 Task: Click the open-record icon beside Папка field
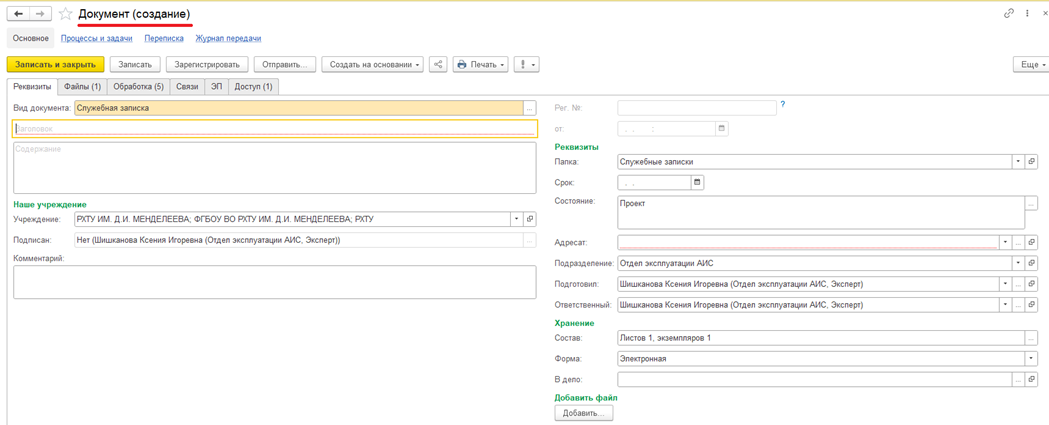(x=1031, y=162)
